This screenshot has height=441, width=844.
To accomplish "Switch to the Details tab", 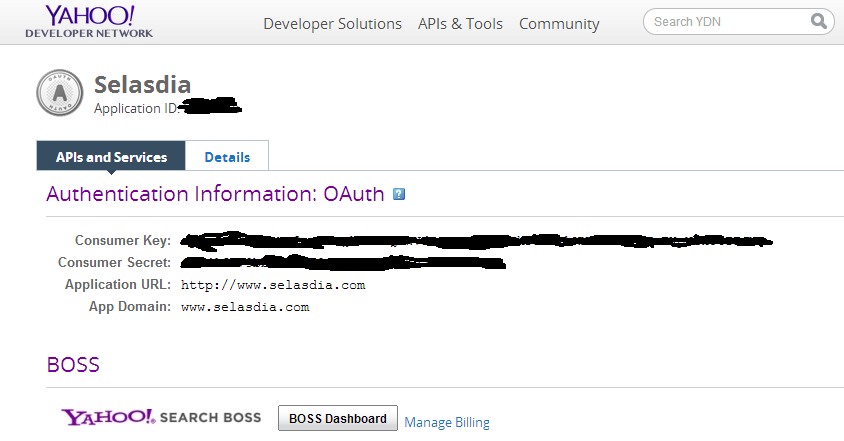I will (227, 157).
